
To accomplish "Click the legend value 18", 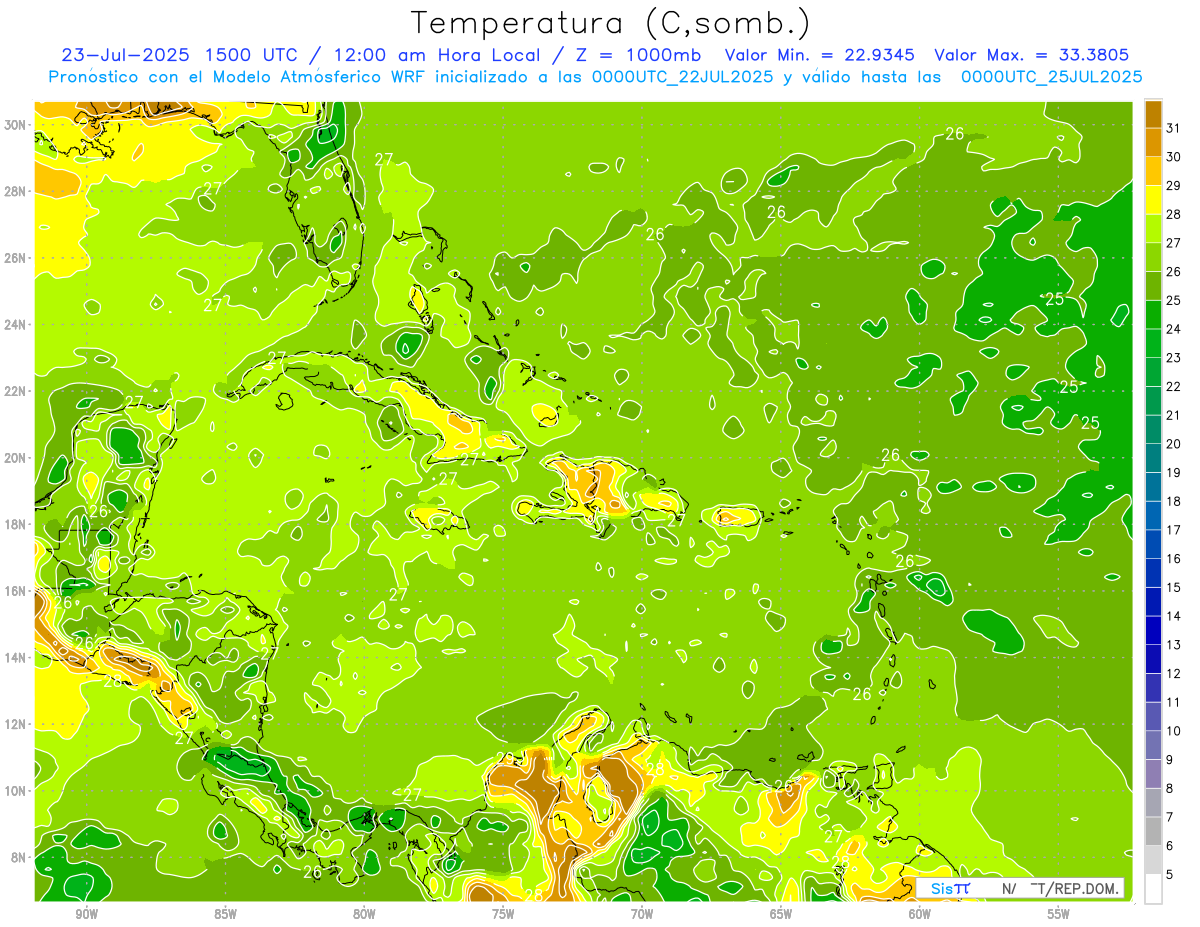I will (1174, 501).
